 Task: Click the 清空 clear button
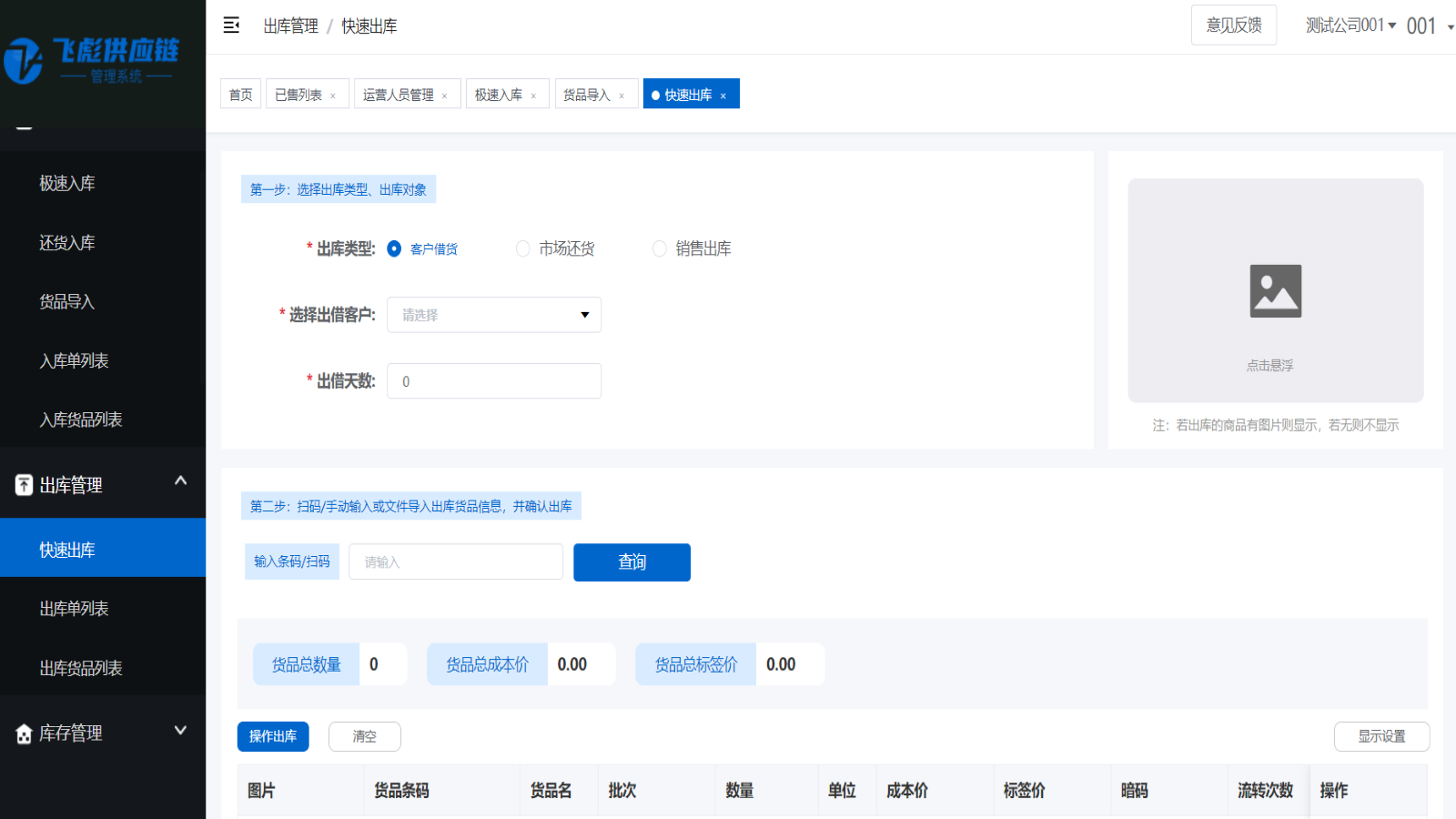point(364,736)
